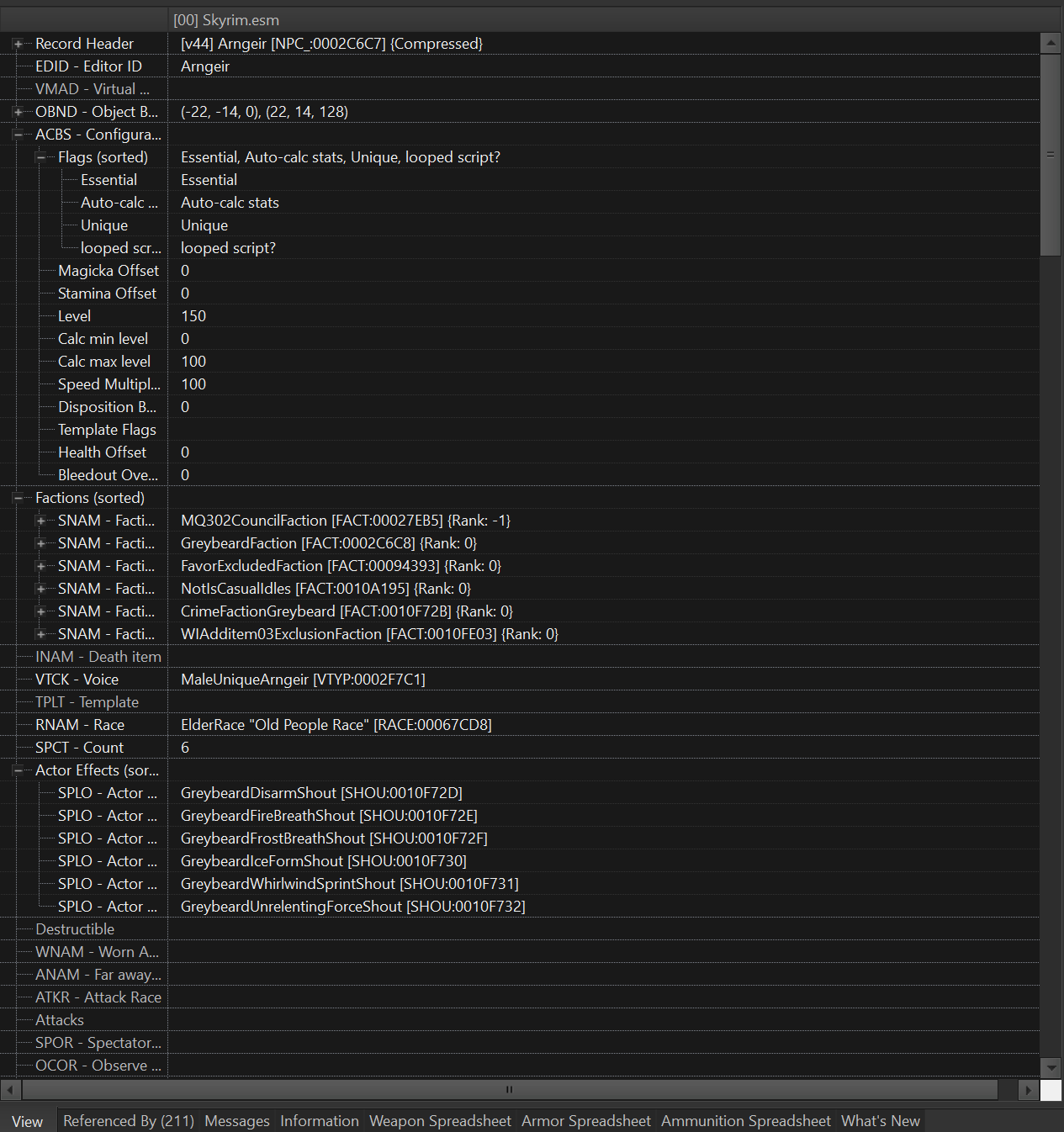Viewport: 1064px width, 1132px height.
Task: Select the Essential flag row
Action: click(x=520, y=180)
